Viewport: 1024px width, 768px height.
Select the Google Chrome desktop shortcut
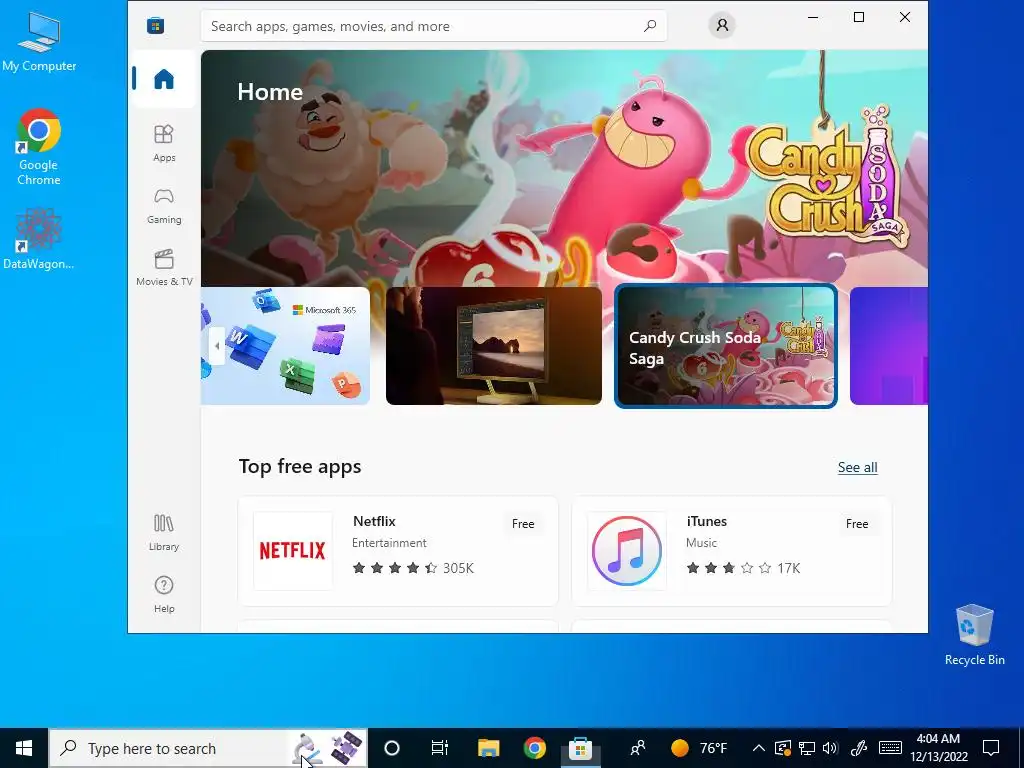coord(39,148)
